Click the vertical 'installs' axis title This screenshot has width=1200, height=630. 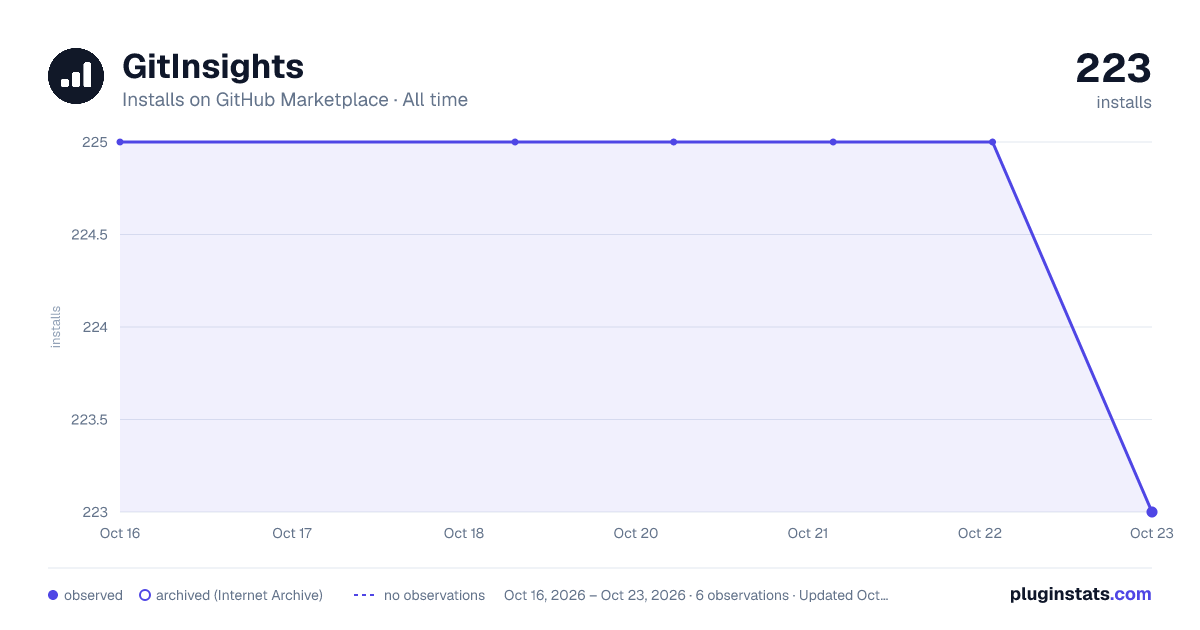[56, 327]
